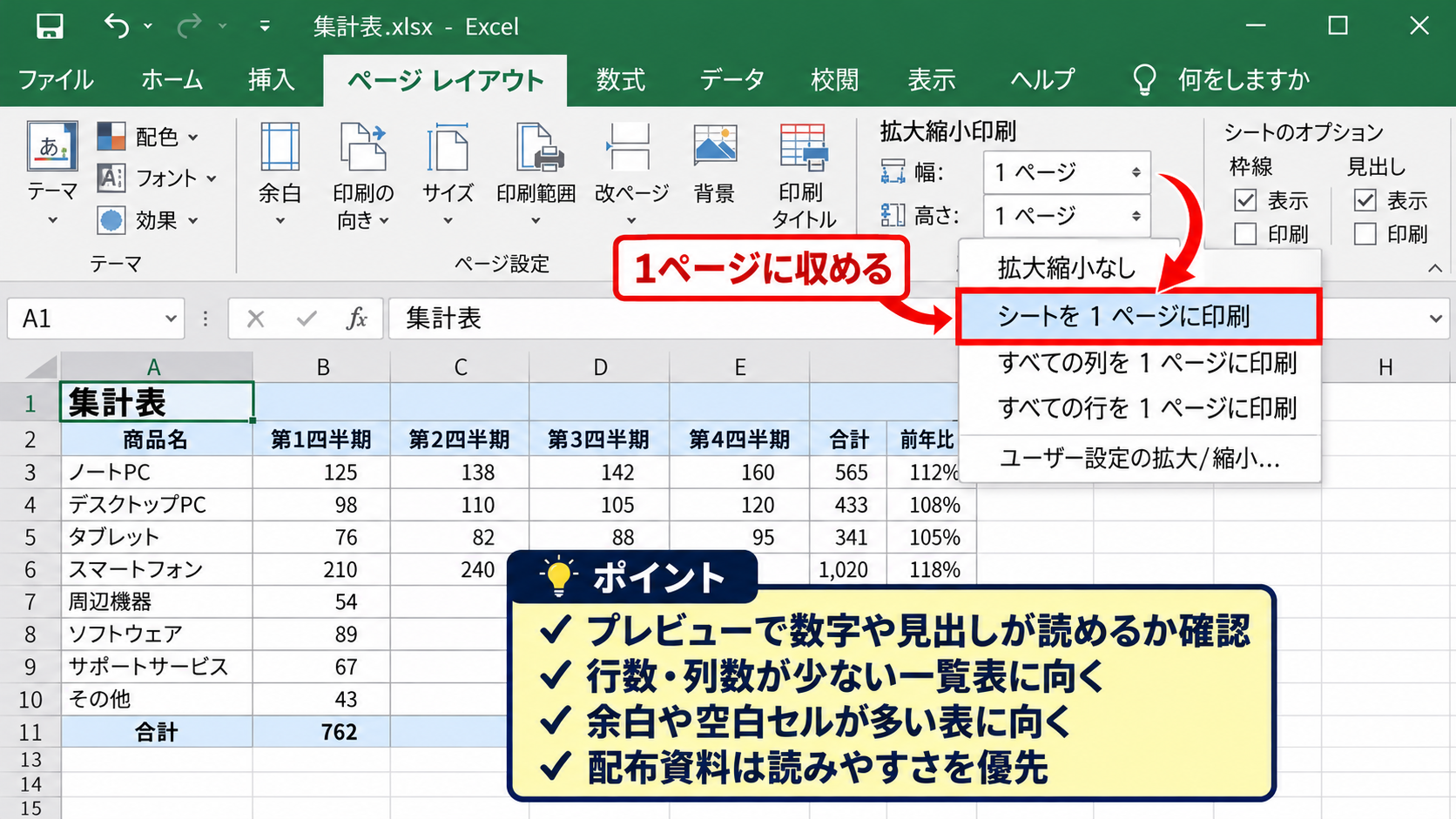
Task: Select シートを 1 ページに印刷 option
Action: click(x=1139, y=317)
